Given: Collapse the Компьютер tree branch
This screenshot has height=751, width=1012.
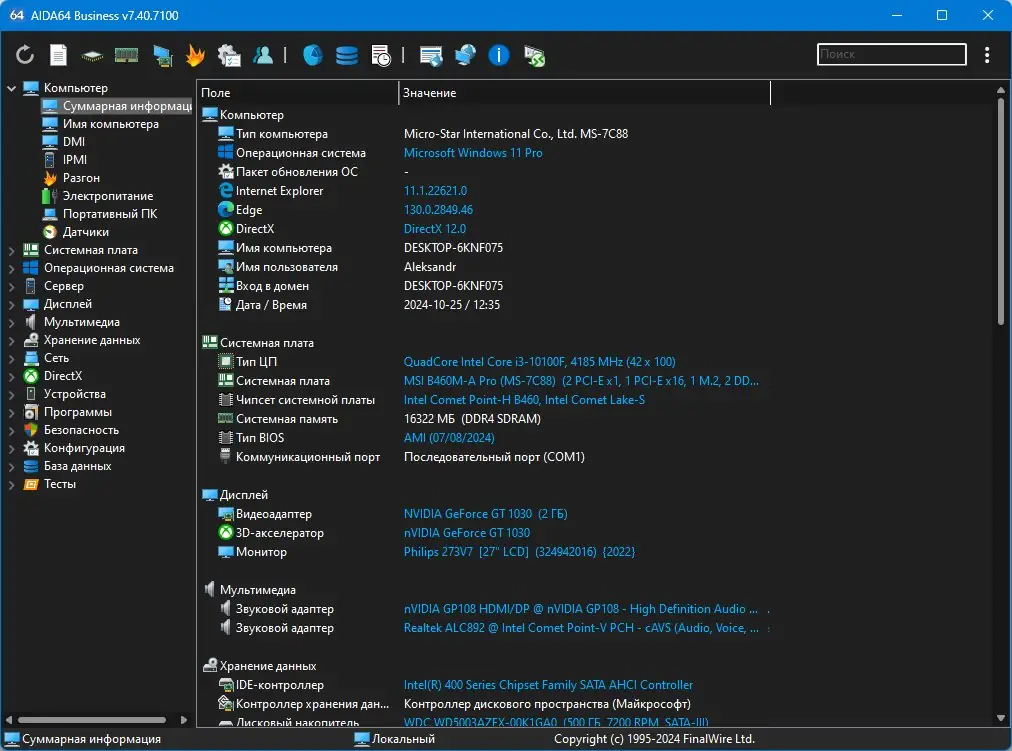Looking at the screenshot, I should pyautogui.click(x=9, y=87).
